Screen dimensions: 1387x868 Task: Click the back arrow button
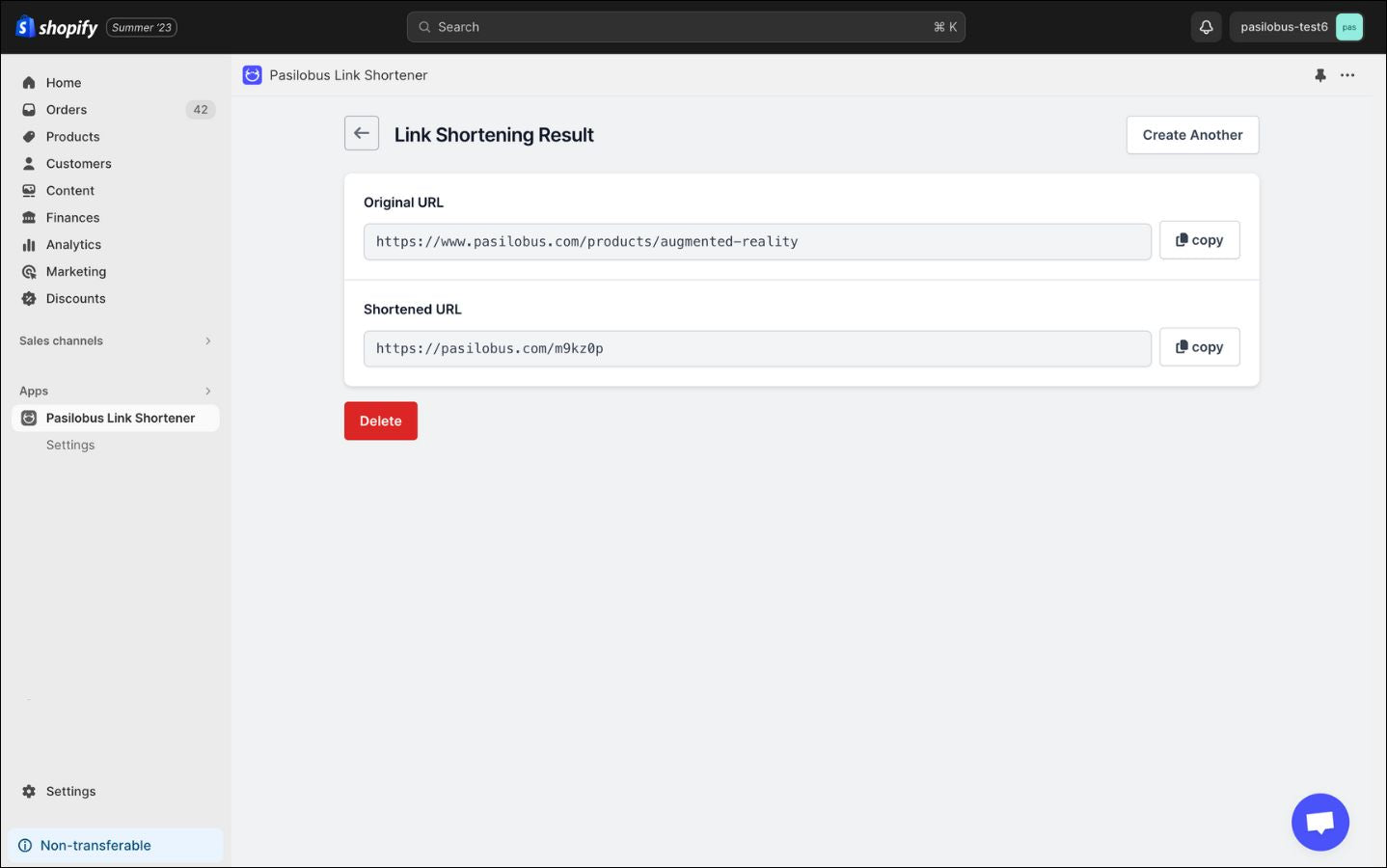tap(362, 134)
